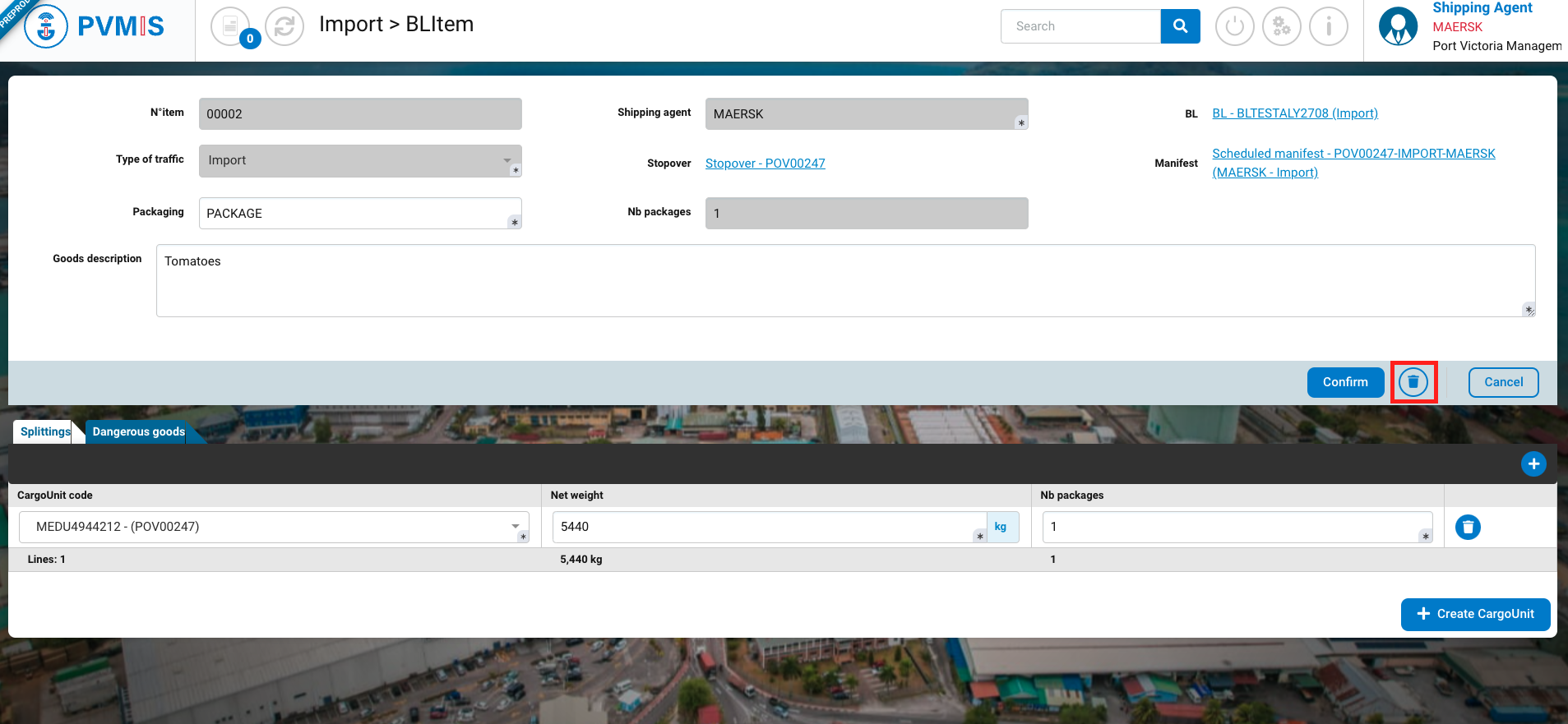Viewport: 1568px width, 724px height.
Task: Open the Stopover - POV00247 link
Action: pos(765,164)
